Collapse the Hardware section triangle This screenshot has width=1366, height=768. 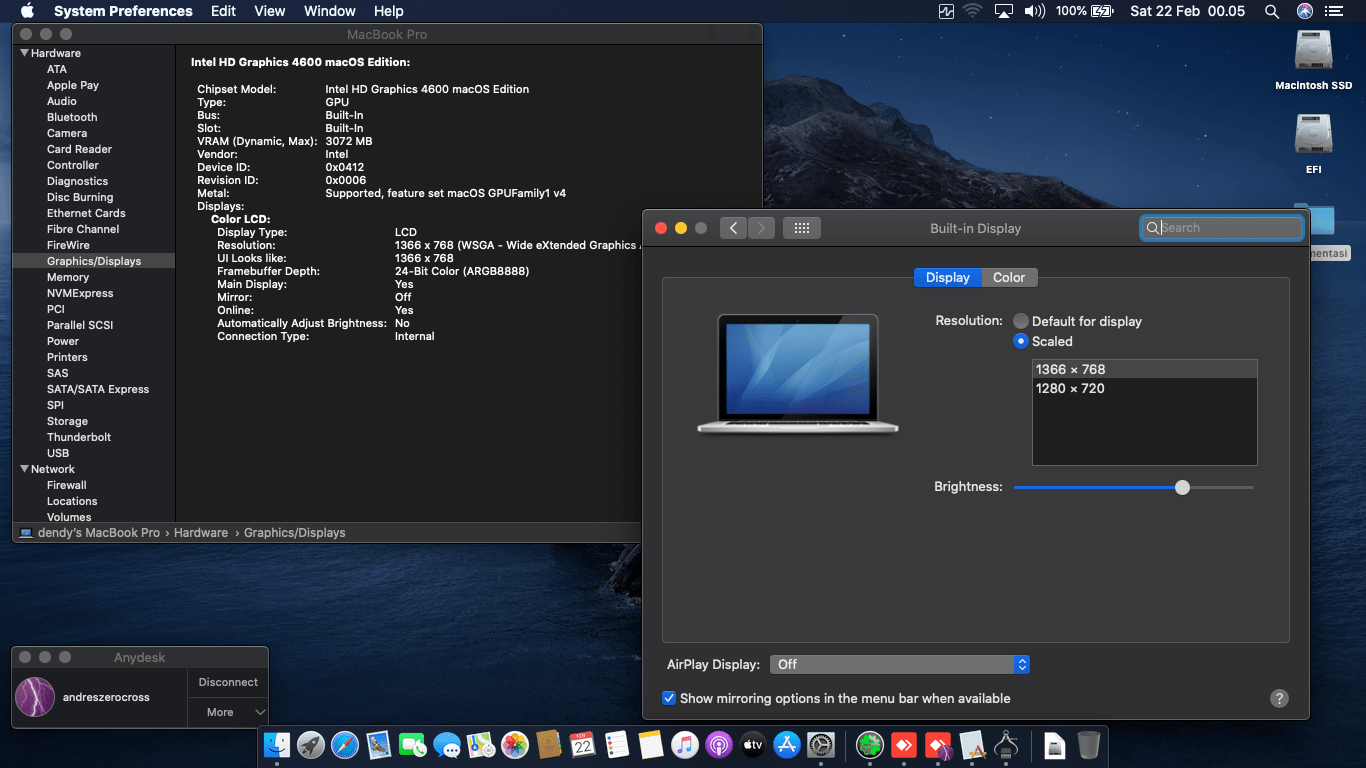[x=24, y=53]
